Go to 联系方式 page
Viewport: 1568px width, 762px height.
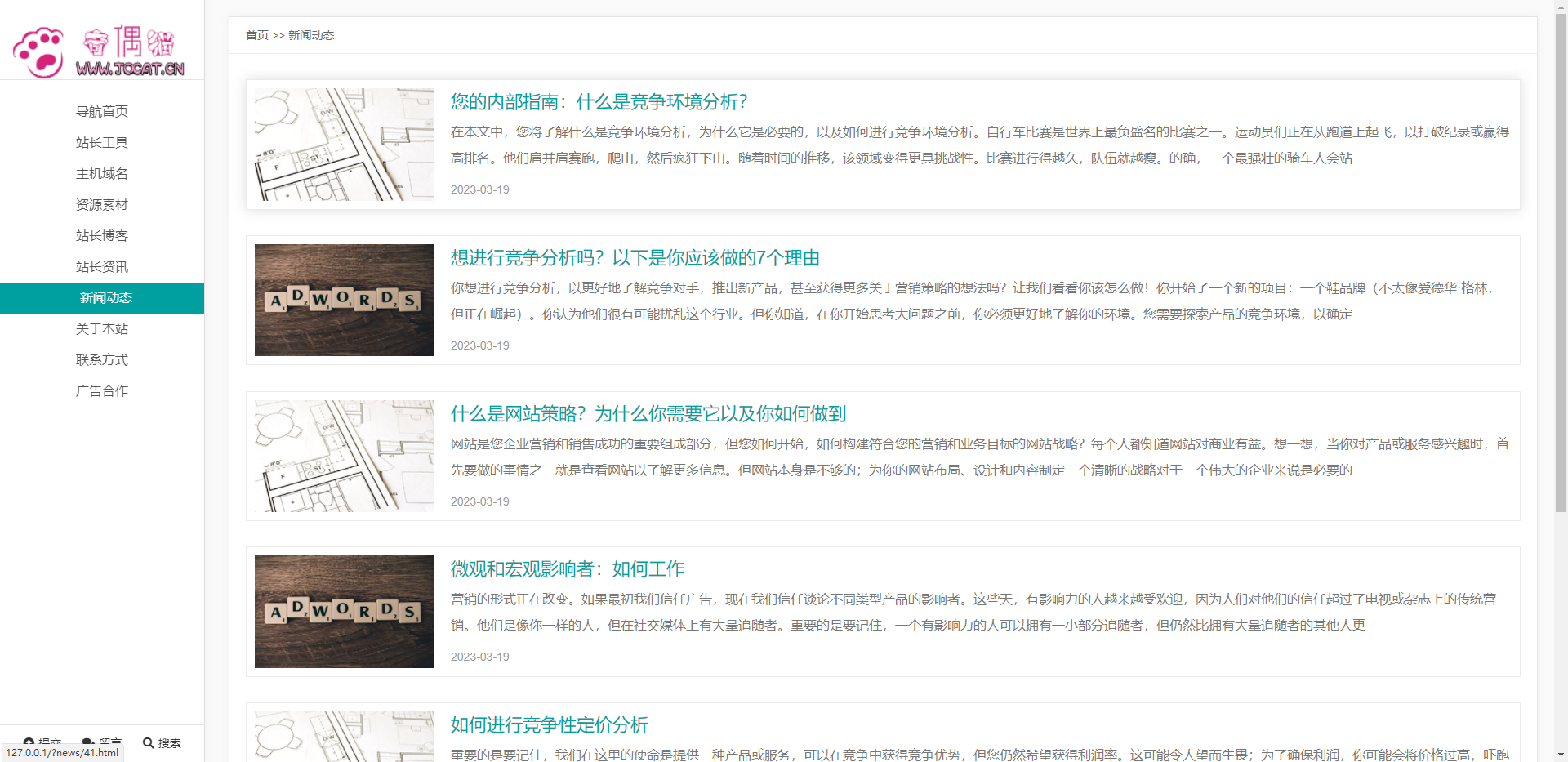(x=102, y=359)
